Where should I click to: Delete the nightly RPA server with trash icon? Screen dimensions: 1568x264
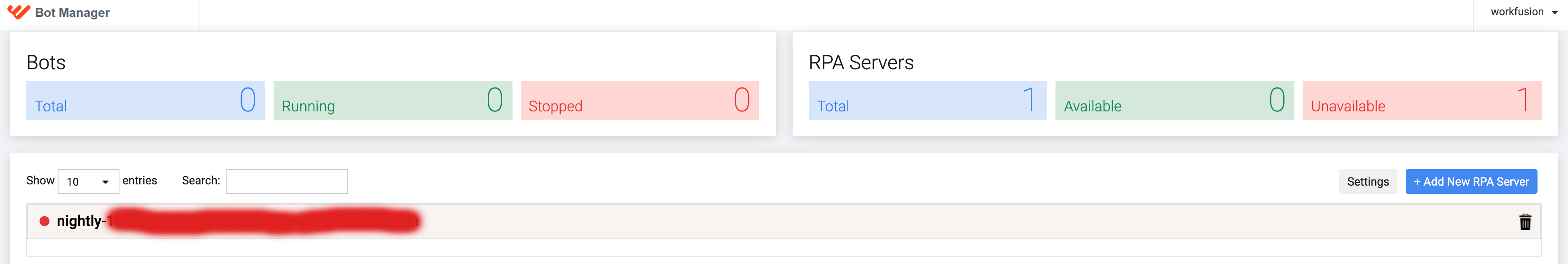coord(1525,222)
